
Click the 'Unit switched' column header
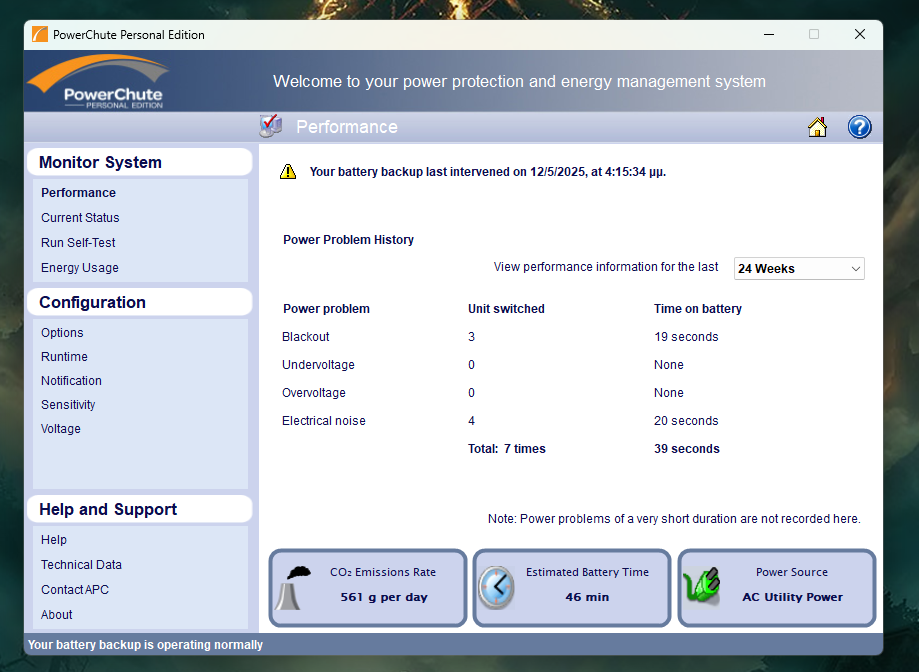[x=506, y=309]
